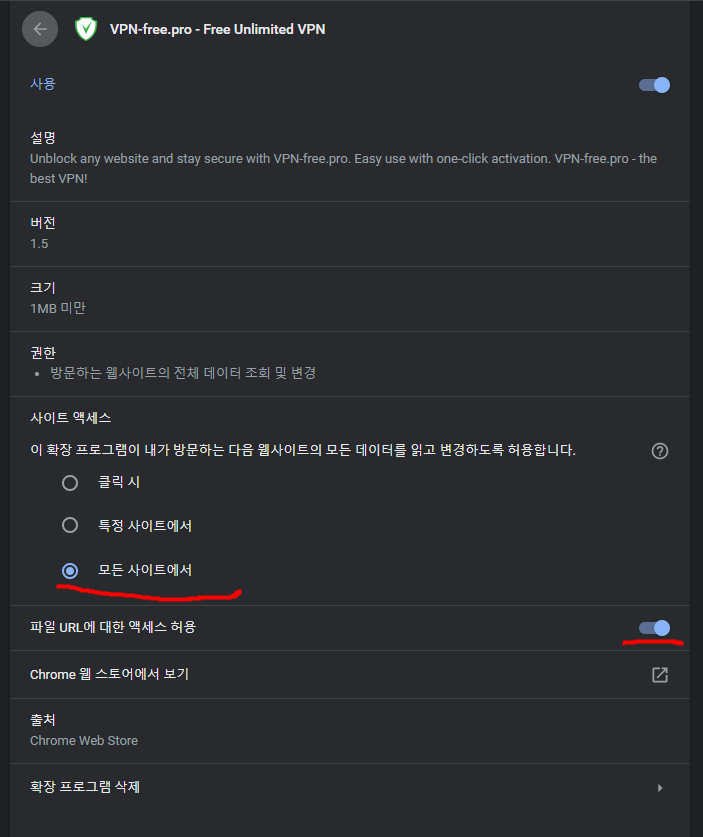The image size is (703, 837).
Task: Click the green VPN shield logo
Action: click(86, 29)
